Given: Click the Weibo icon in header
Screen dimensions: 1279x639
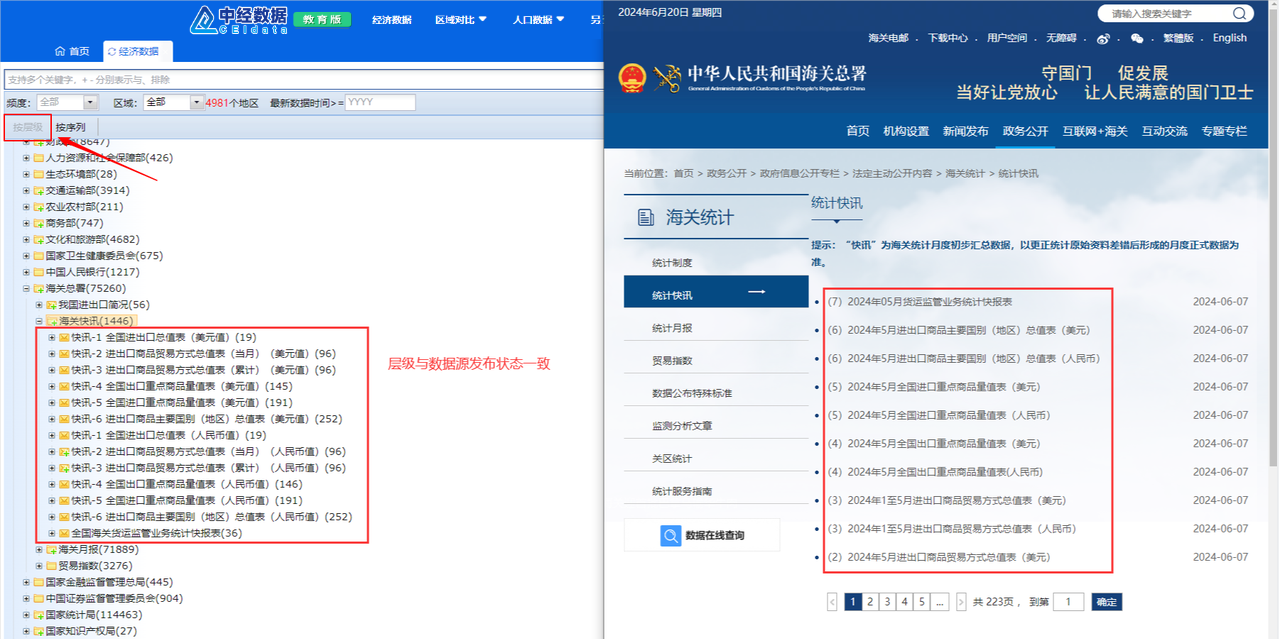Looking at the screenshot, I should pyautogui.click(x=1104, y=38).
